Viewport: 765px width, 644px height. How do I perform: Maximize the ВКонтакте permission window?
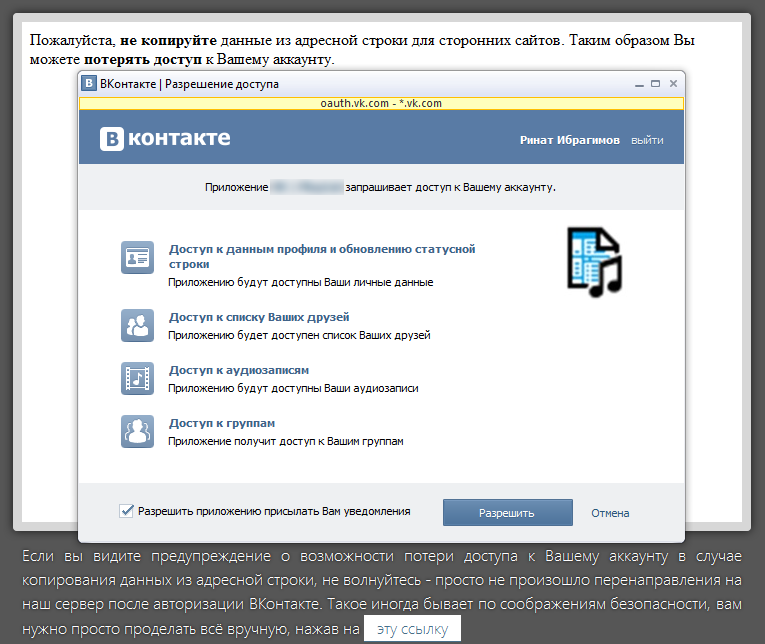[x=656, y=84]
